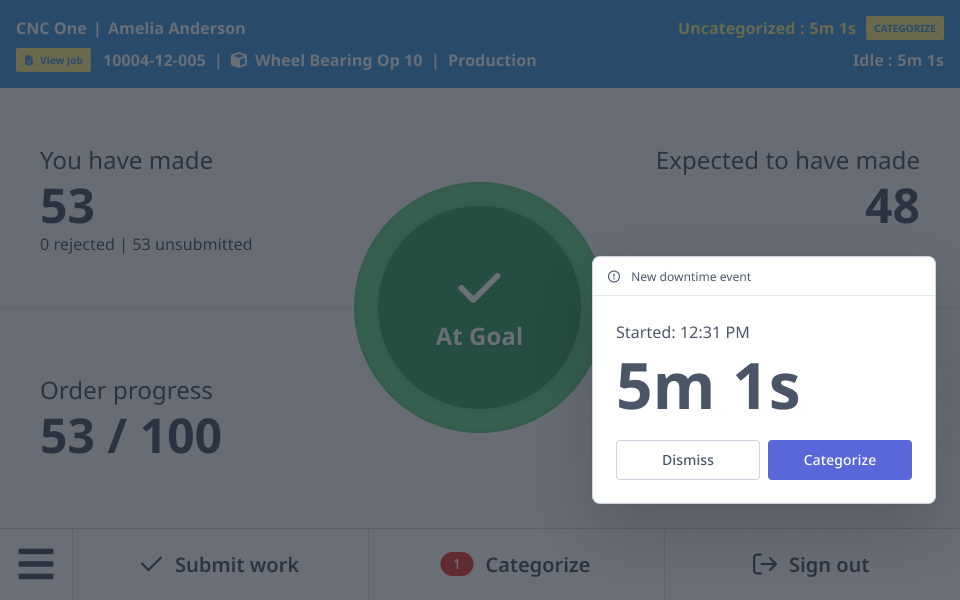Image resolution: width=960 pixels, height=600 pixels.
Task: Click the At Goal progress circle
Action: pyautogui.click(x=479, y=307)
